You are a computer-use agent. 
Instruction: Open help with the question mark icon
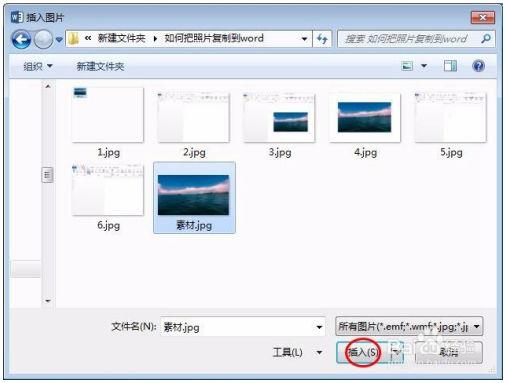478,66
